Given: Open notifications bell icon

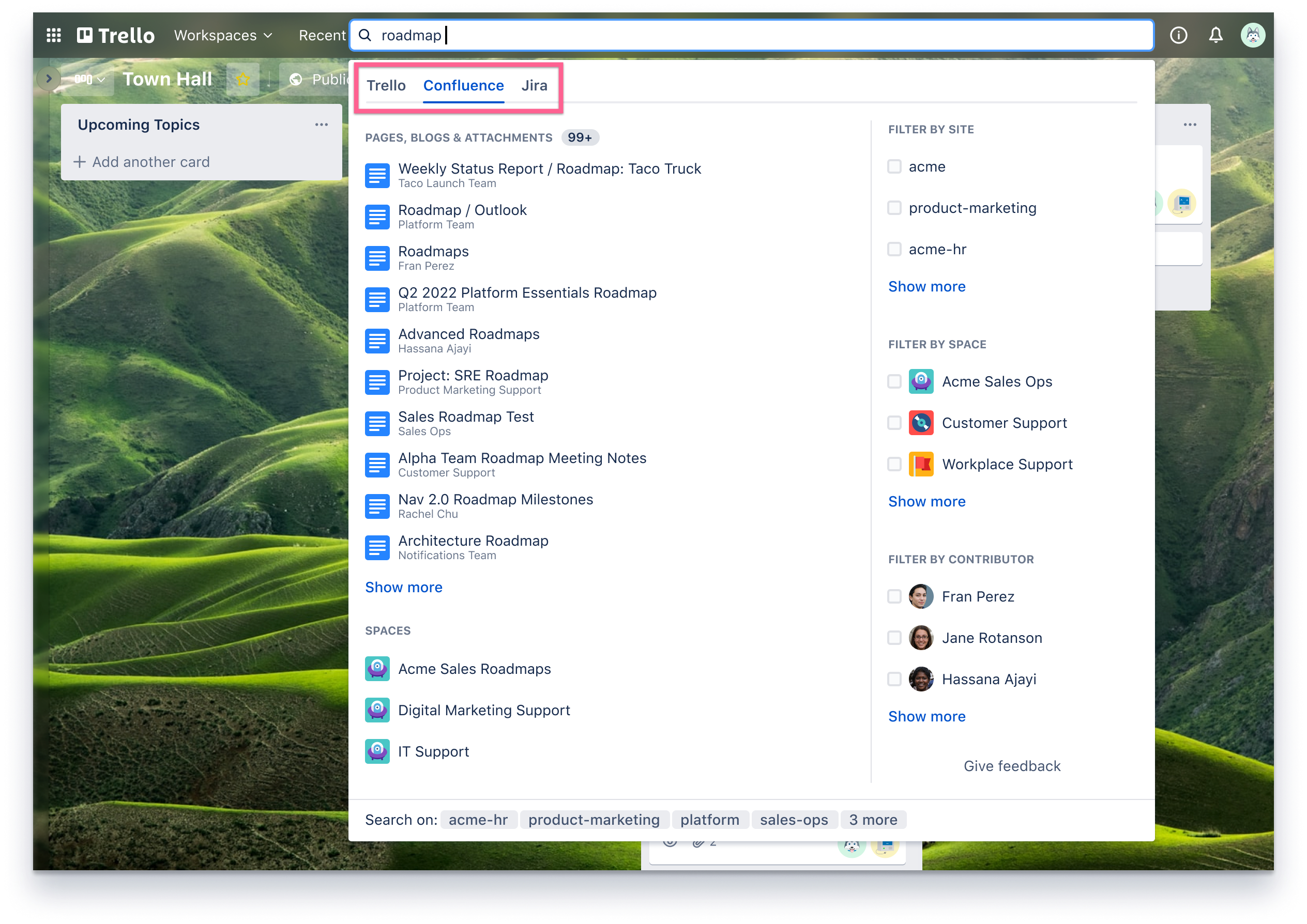Looking at the screenshot, I should [1215, 35].
